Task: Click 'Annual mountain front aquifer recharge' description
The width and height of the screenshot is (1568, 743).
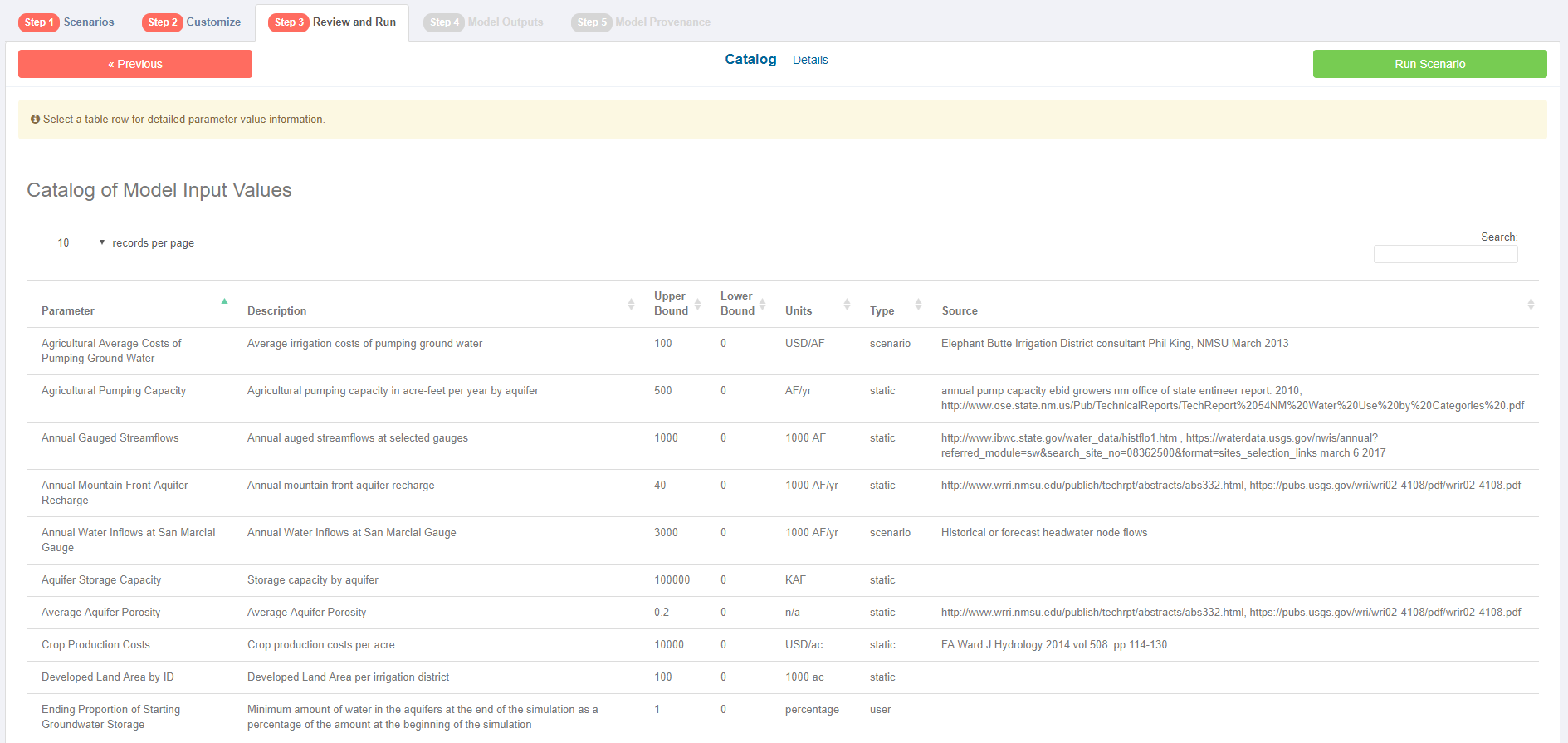Action: (340, 486)
